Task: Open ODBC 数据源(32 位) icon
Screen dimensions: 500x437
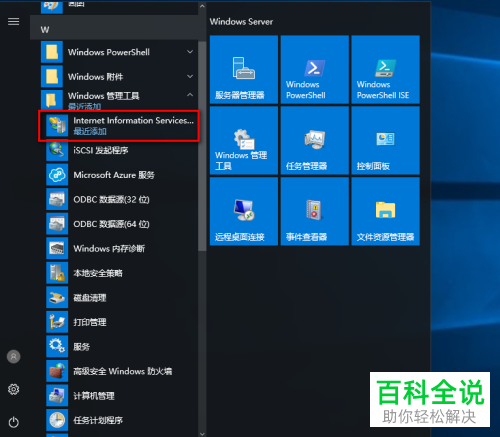Action: coord(57,199)
